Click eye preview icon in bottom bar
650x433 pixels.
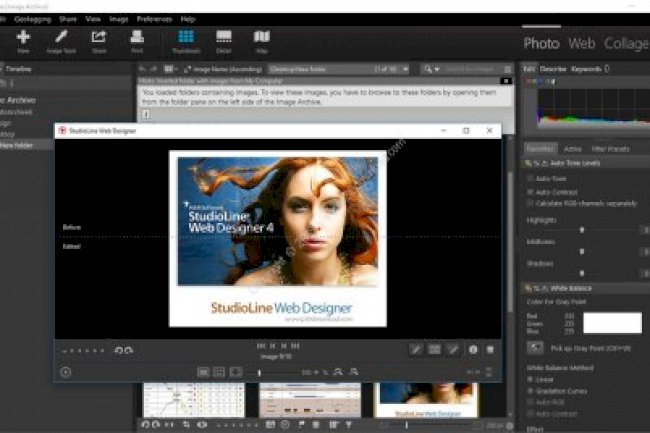pyautogui.click(x=202, y=425)
